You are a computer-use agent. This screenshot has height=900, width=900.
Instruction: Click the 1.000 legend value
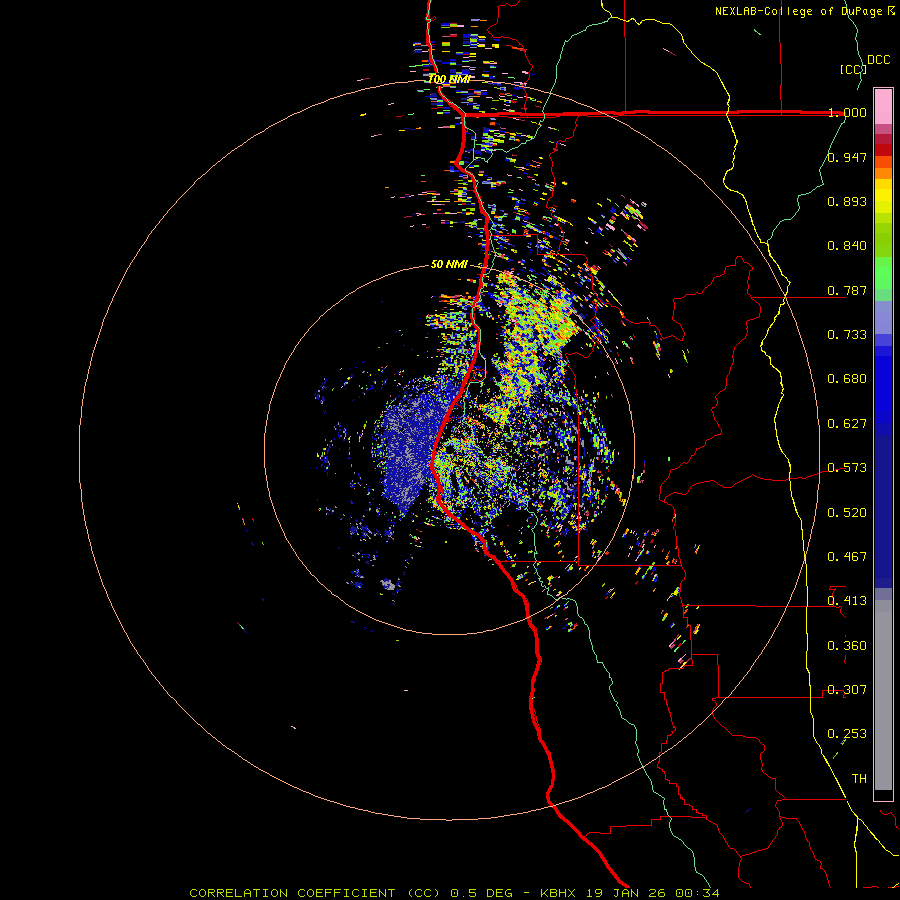[x=847, y=112]
